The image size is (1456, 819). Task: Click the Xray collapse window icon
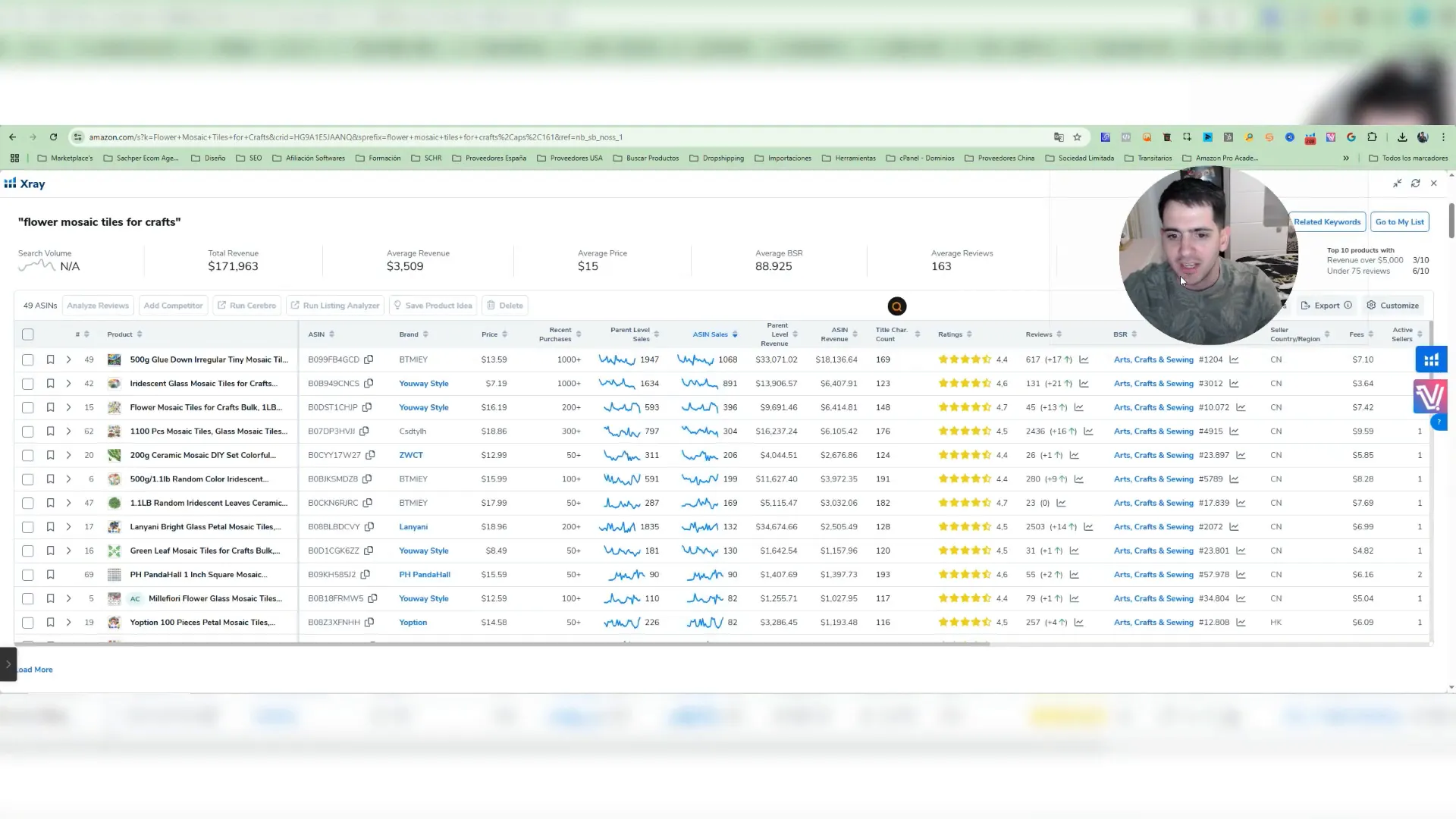[x=1397, y=184]
